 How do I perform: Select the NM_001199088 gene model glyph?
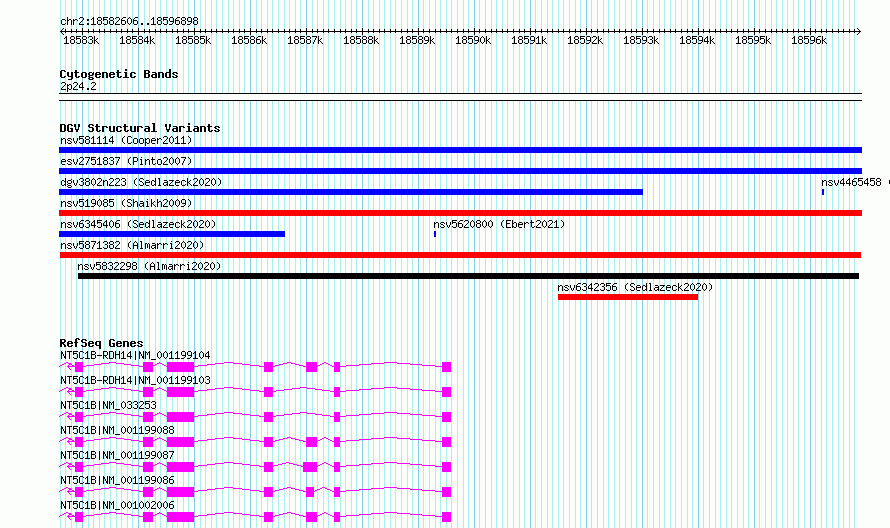(255, 442)
